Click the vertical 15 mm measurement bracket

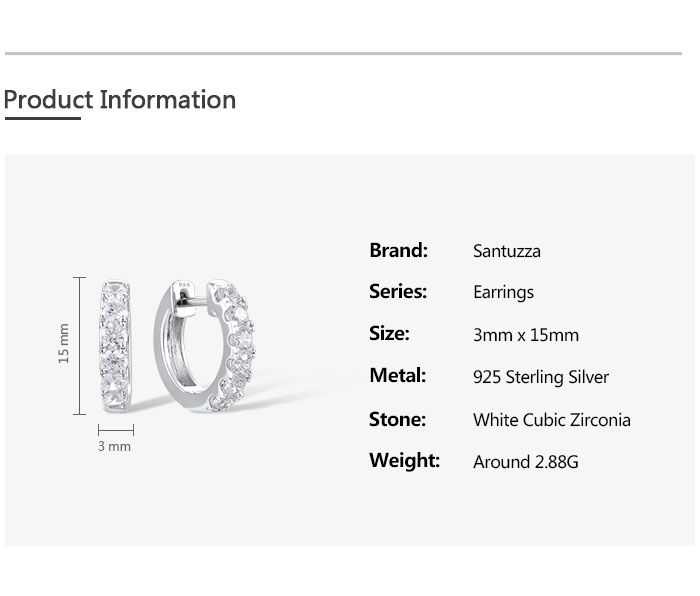[x=80, y=345]
